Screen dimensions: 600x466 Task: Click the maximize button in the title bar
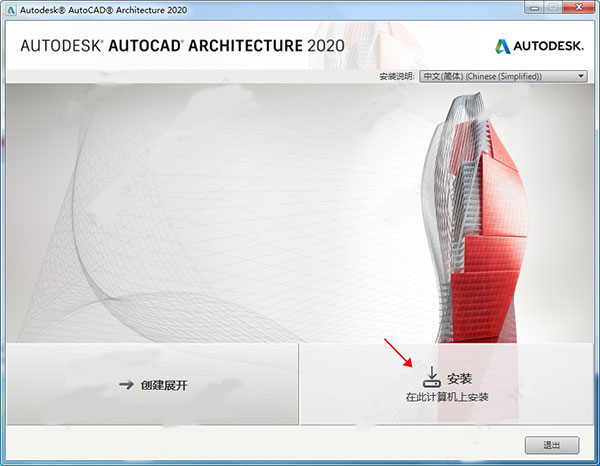(x=553, y=8)
